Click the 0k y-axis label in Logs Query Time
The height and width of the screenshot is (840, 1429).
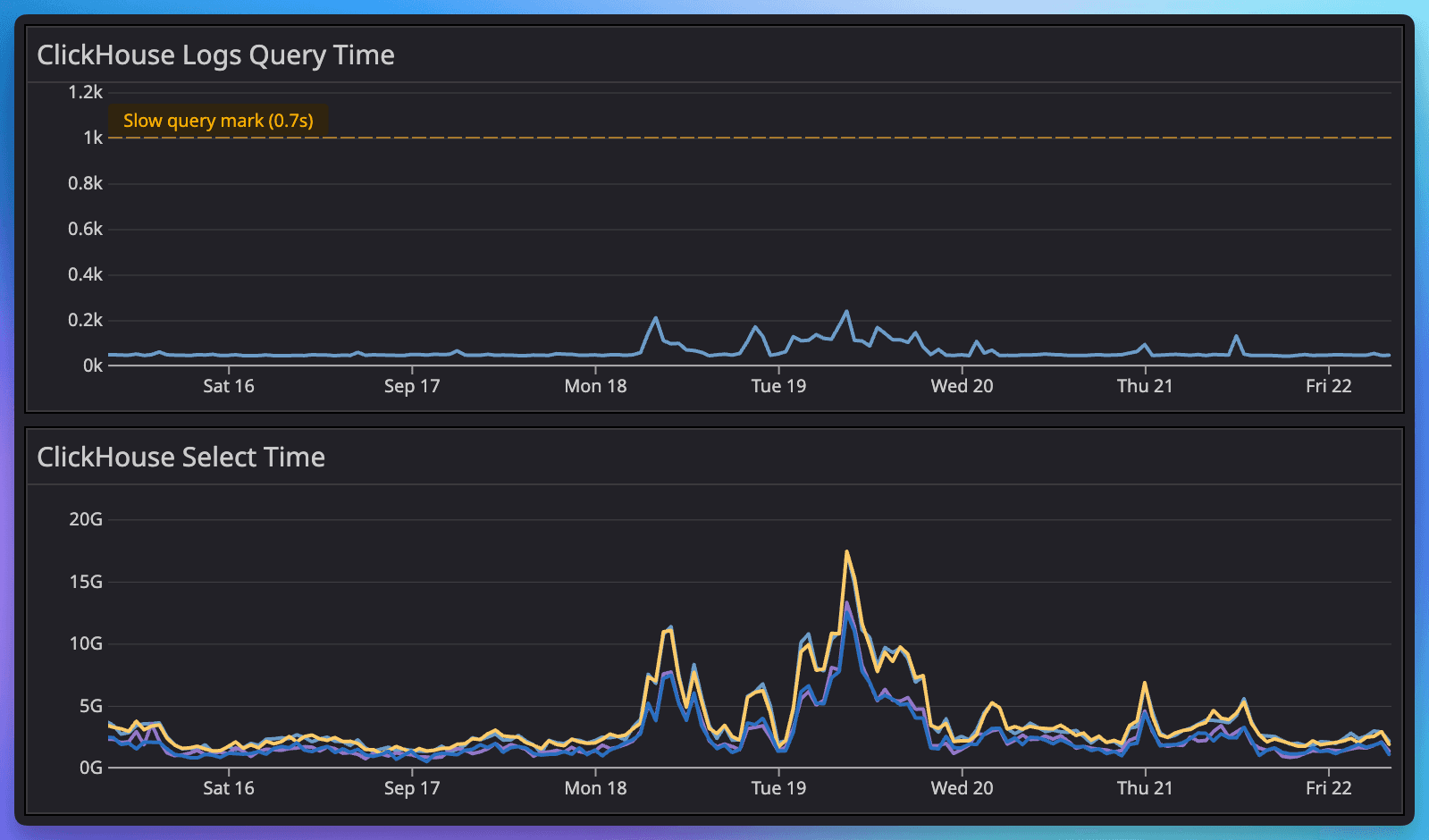pyautogui.click(x=93, y=365)
